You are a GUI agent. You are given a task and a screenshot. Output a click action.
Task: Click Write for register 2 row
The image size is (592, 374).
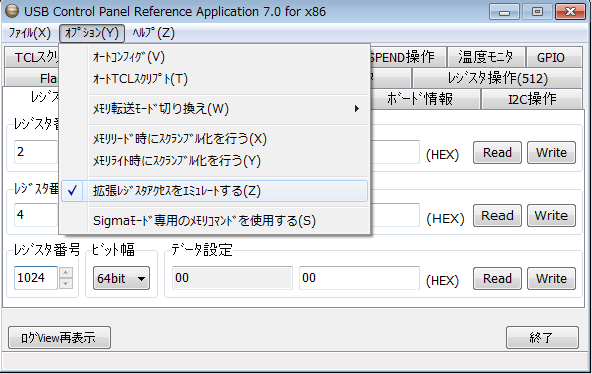pyautogui.click(x=551, y=153)
